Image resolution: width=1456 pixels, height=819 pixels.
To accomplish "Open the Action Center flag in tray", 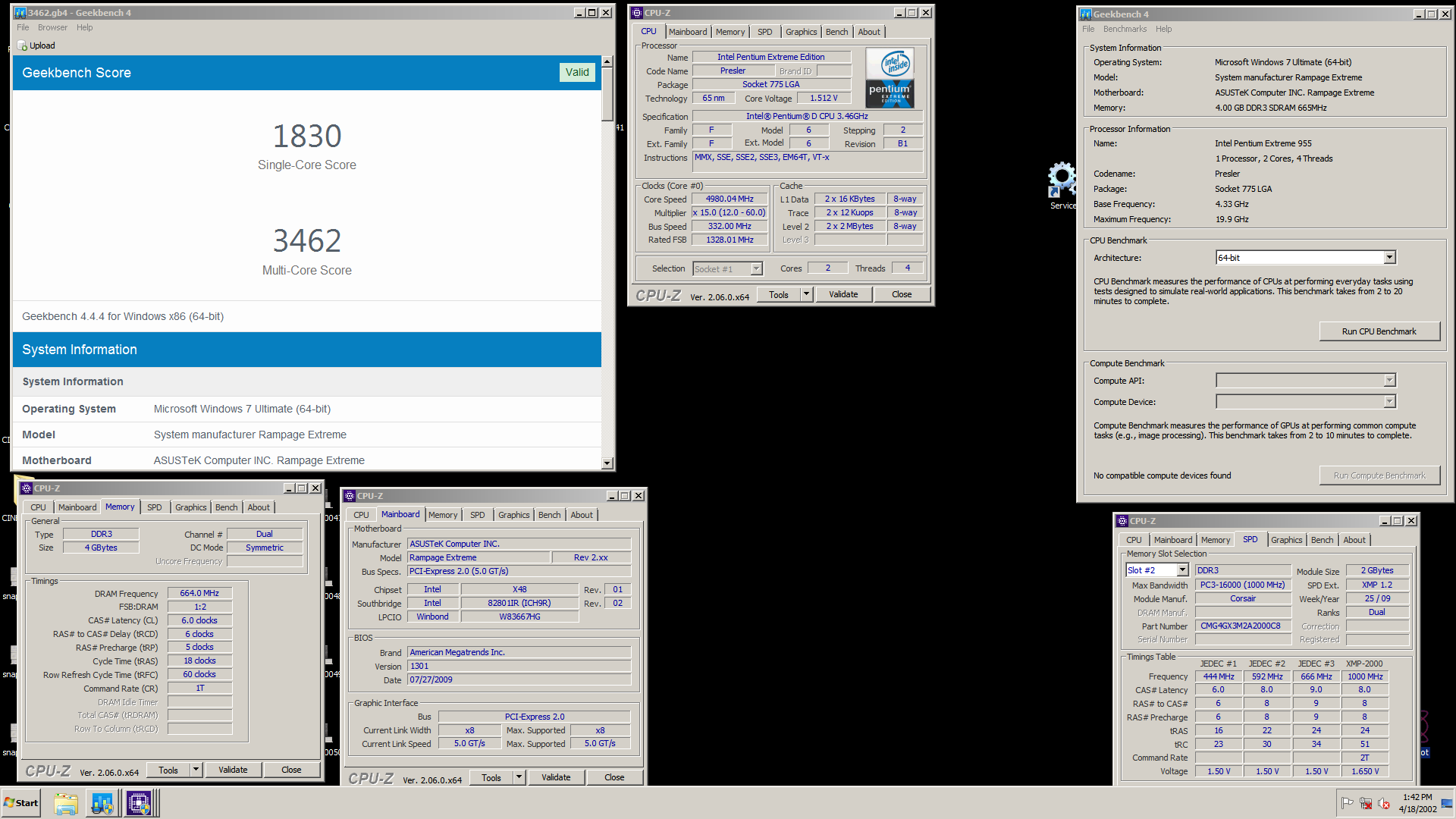I will (x=1348, y=803).
